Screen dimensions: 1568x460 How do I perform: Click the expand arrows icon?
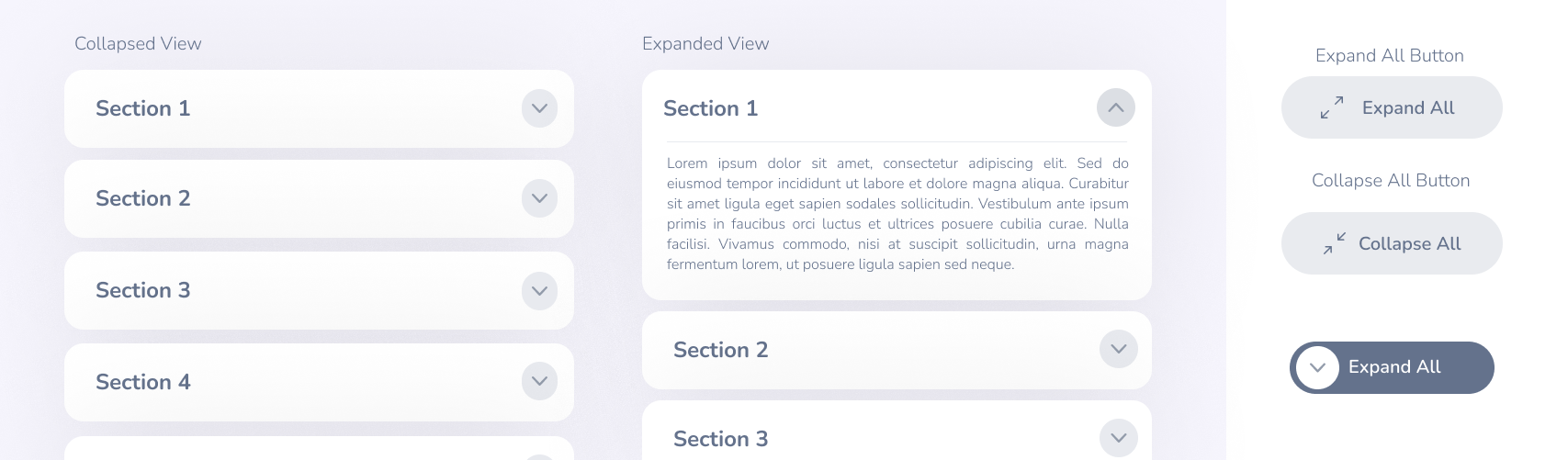tap(1332, 107)
